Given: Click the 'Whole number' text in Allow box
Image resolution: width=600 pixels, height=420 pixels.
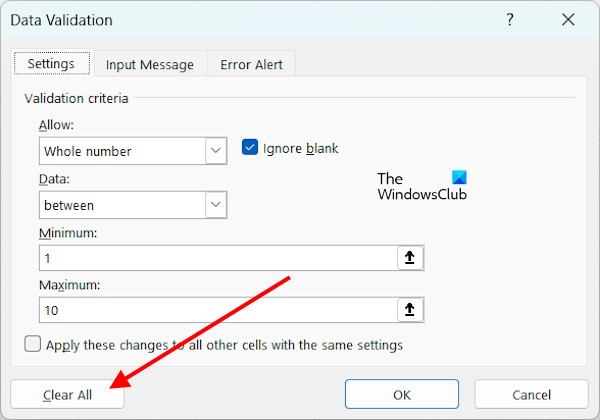Looking at the screenshot, I should [x=88, y=152].
